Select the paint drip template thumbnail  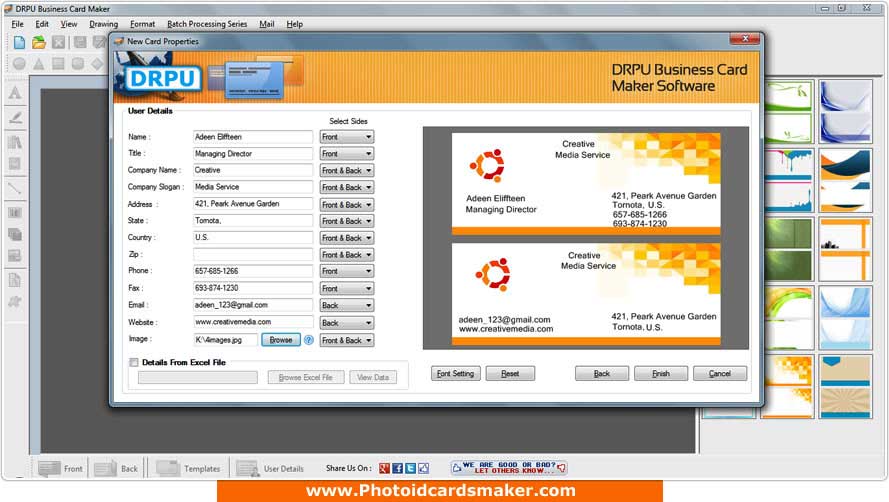coord(788,180)
